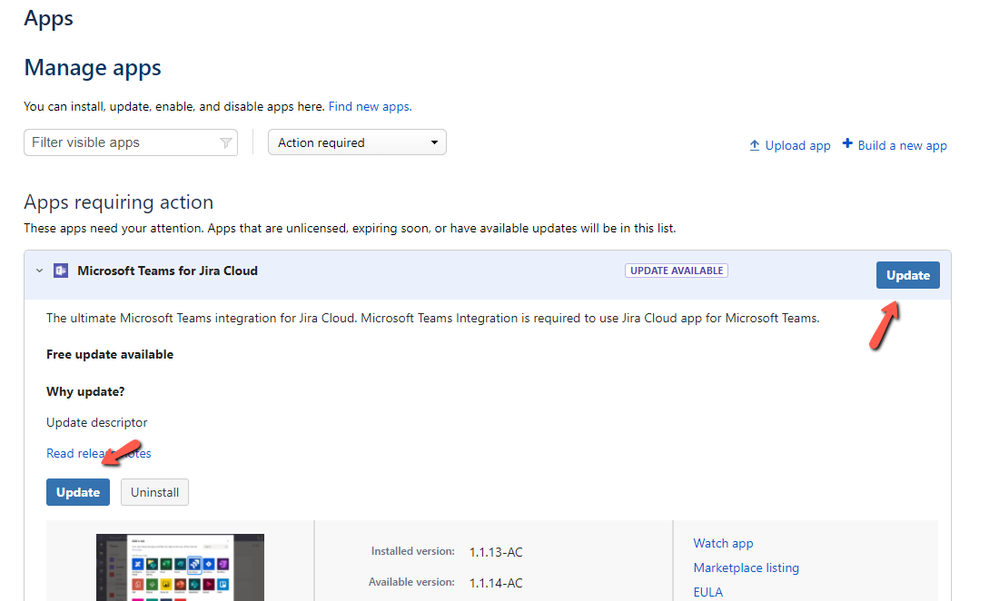Focus the Filter visible apps field
The width and height of the screenshot is (999, 601).
[x=131, y=143]
